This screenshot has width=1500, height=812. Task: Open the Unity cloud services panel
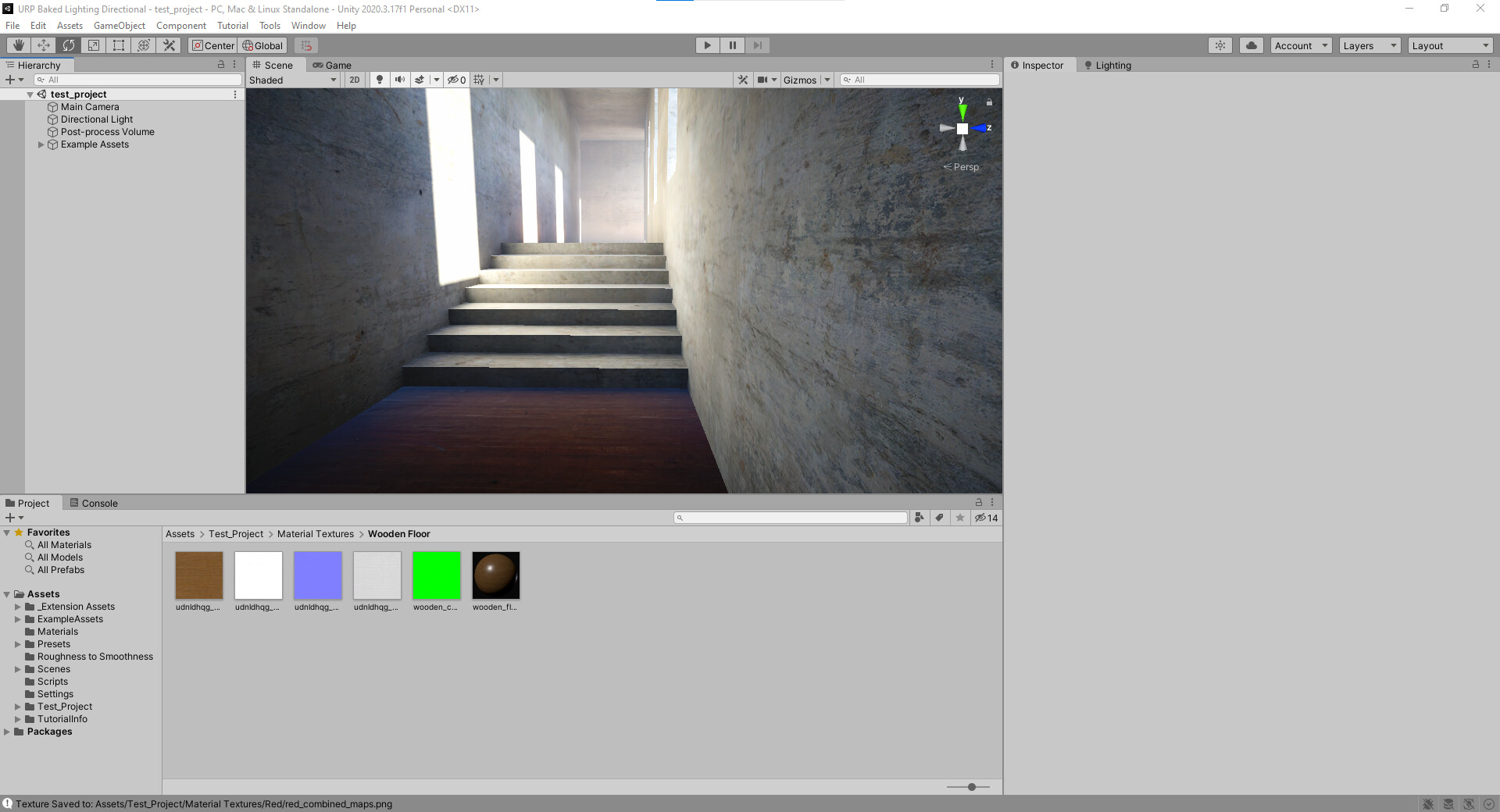coord(1251,45)
